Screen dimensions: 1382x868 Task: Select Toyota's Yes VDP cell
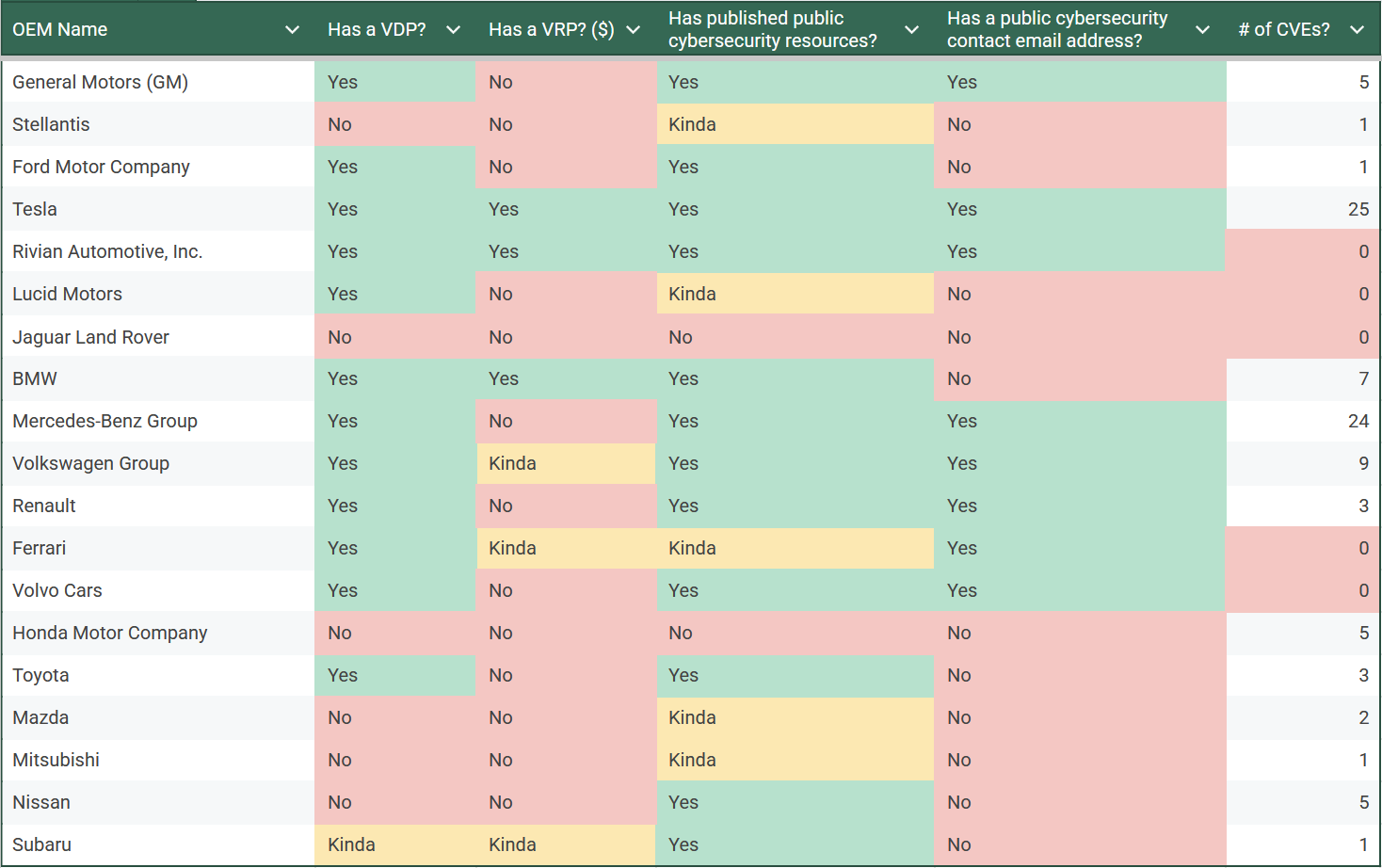(x=395, y=675)
